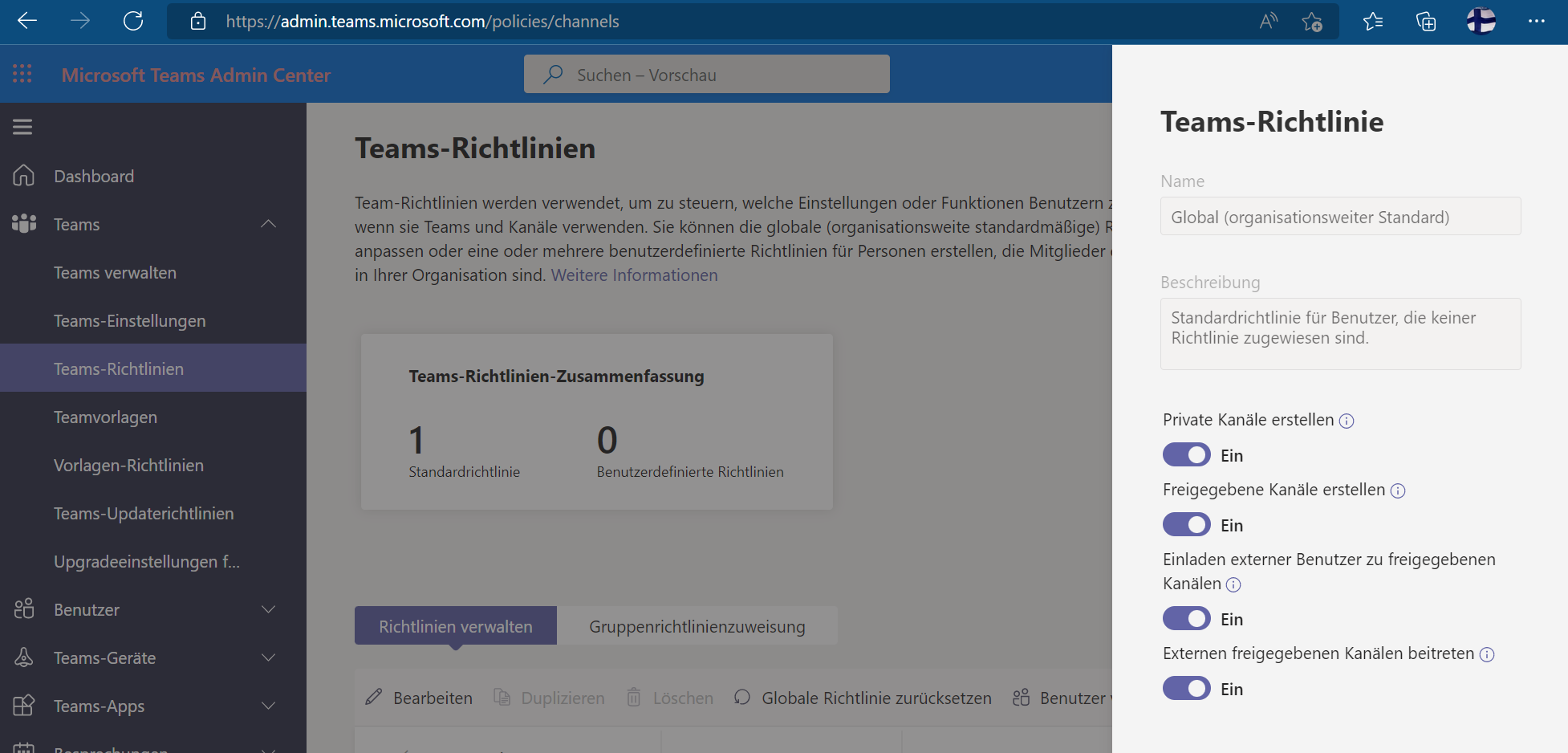Click the browser address bar URL
Screen dimensions: 1568x753
click(x=422, y=22)
